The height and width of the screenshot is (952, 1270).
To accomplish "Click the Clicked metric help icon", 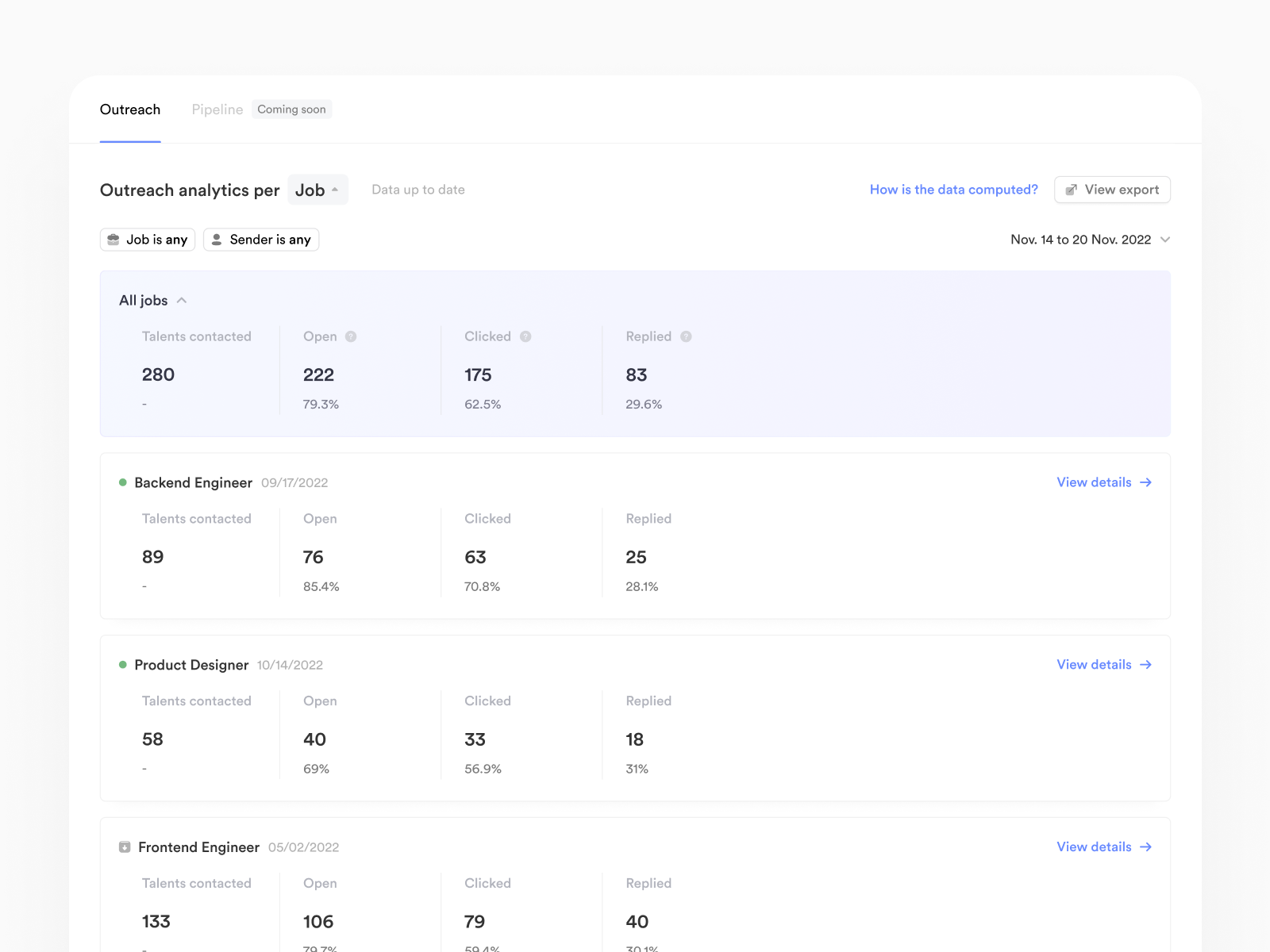I will pyautogui.click(x=525, y=336).
